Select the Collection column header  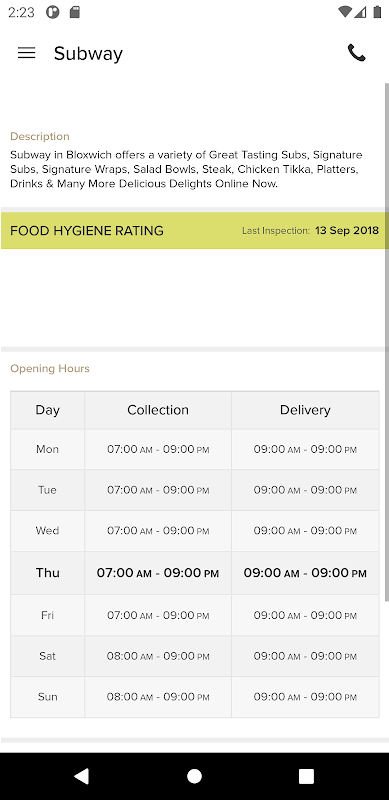tap(158, 410)
